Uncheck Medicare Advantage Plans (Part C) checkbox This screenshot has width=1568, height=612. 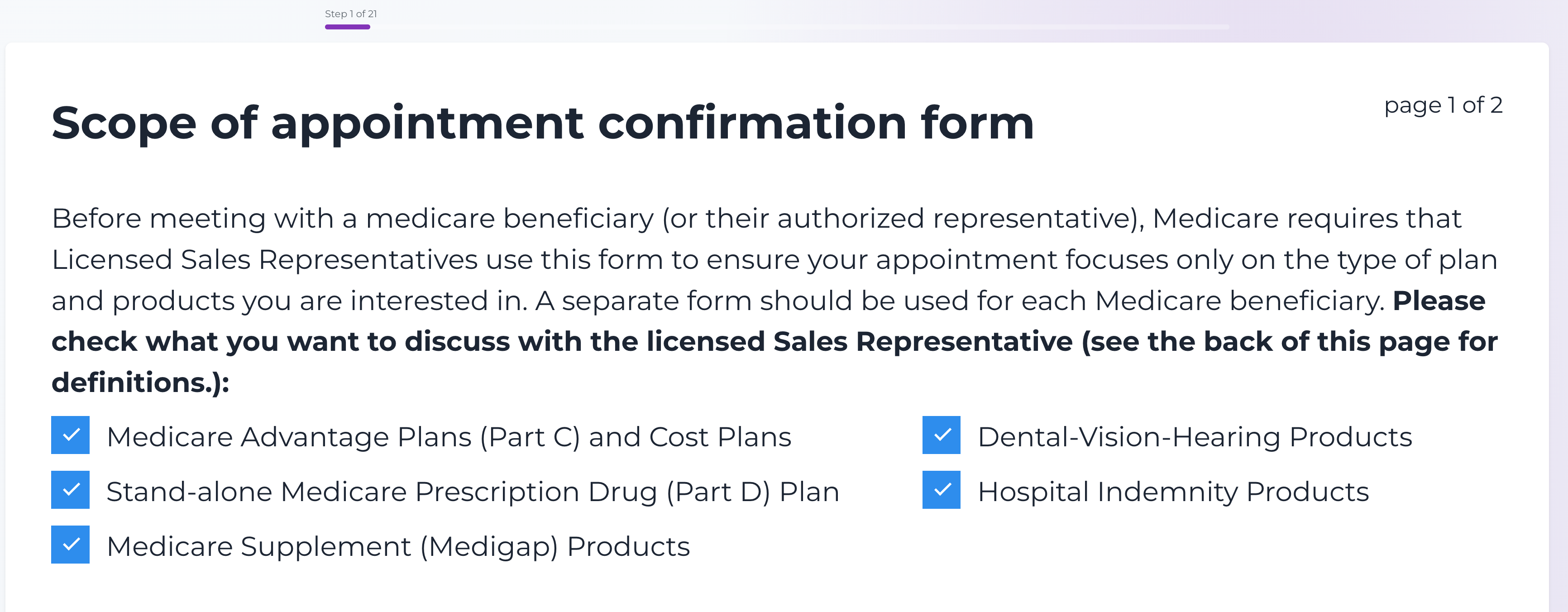click(71, 435)
